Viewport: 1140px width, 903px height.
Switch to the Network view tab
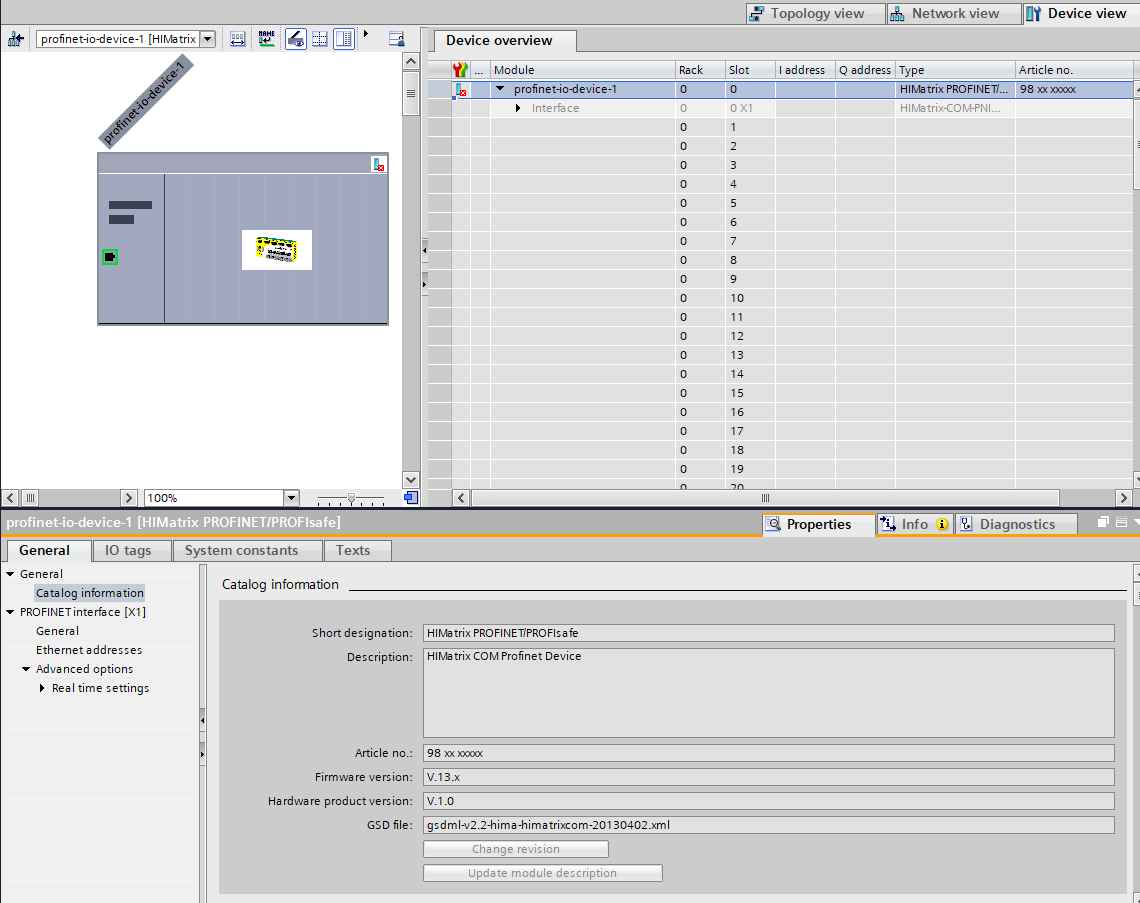[x=954, y=14]
